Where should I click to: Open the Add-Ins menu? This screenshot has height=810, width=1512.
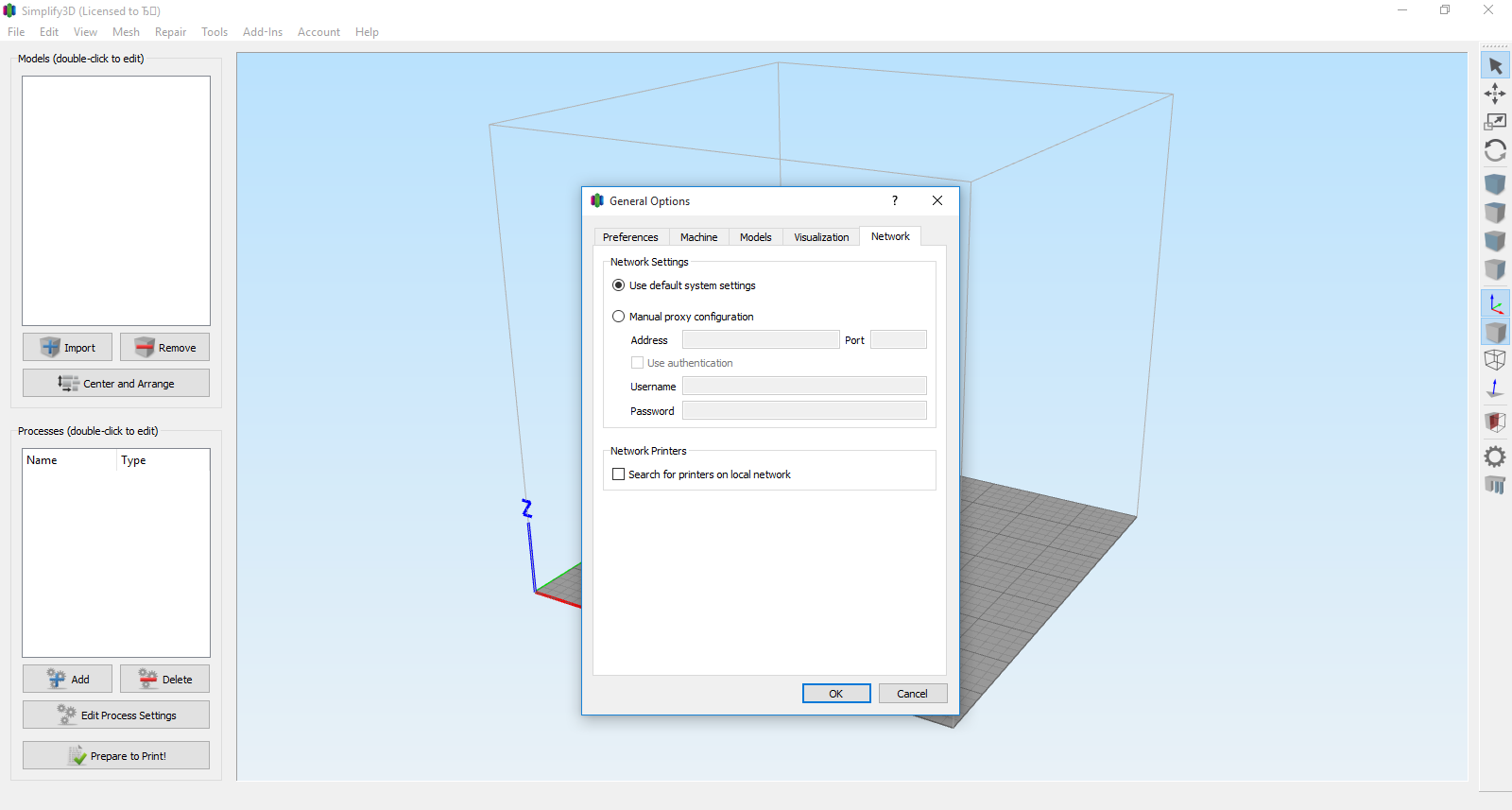pyautogui.click(x=263, y=32)
